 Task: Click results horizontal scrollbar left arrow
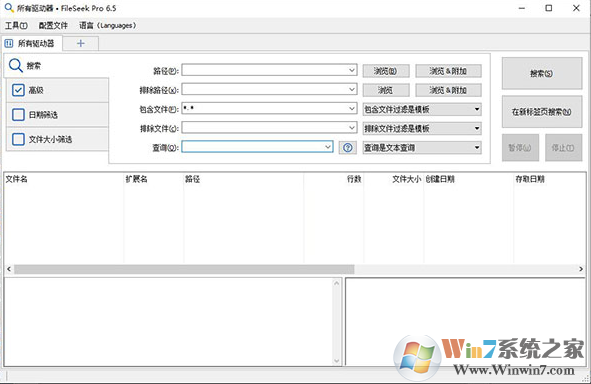point(9,269)
